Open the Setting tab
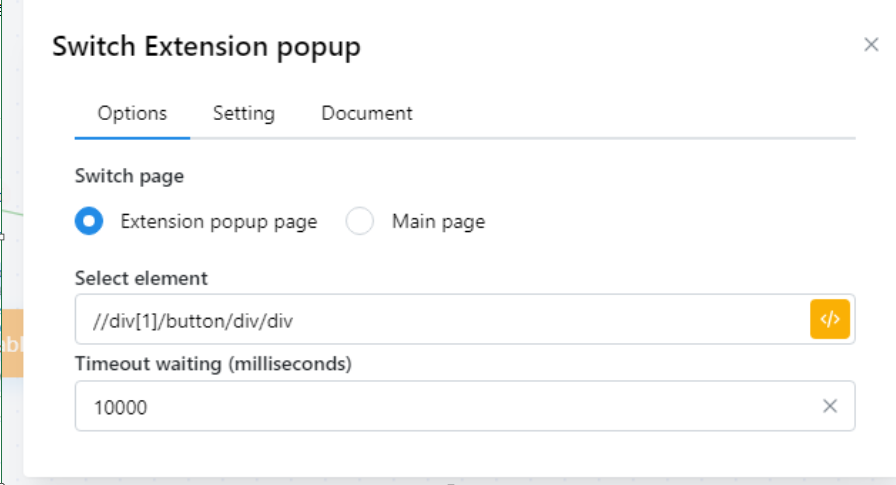Image resolution: width=896 pixels, height=485 pixels. tap(244, 114)
